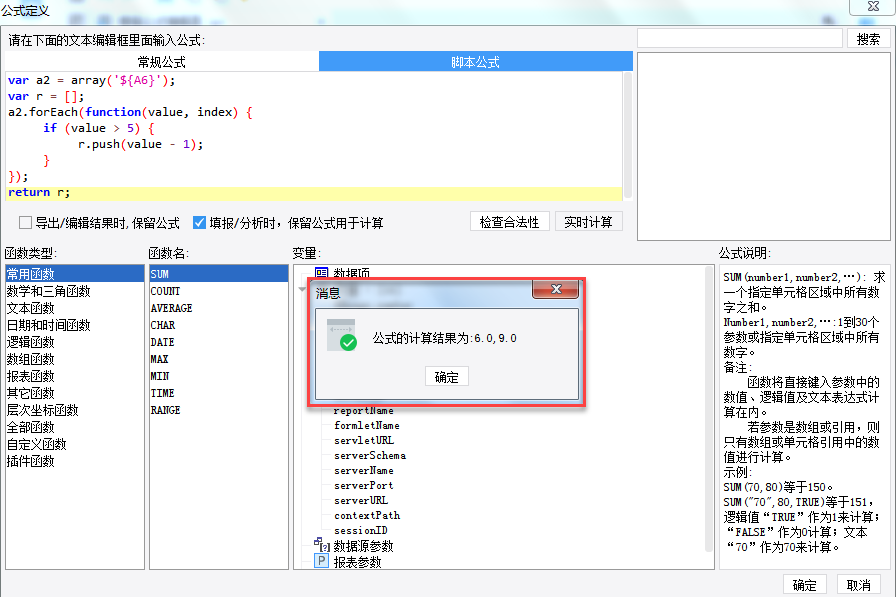Confirm with bottom 确定 button
Image resolution: width=896 pixels, height=597 pixels.
805,585
